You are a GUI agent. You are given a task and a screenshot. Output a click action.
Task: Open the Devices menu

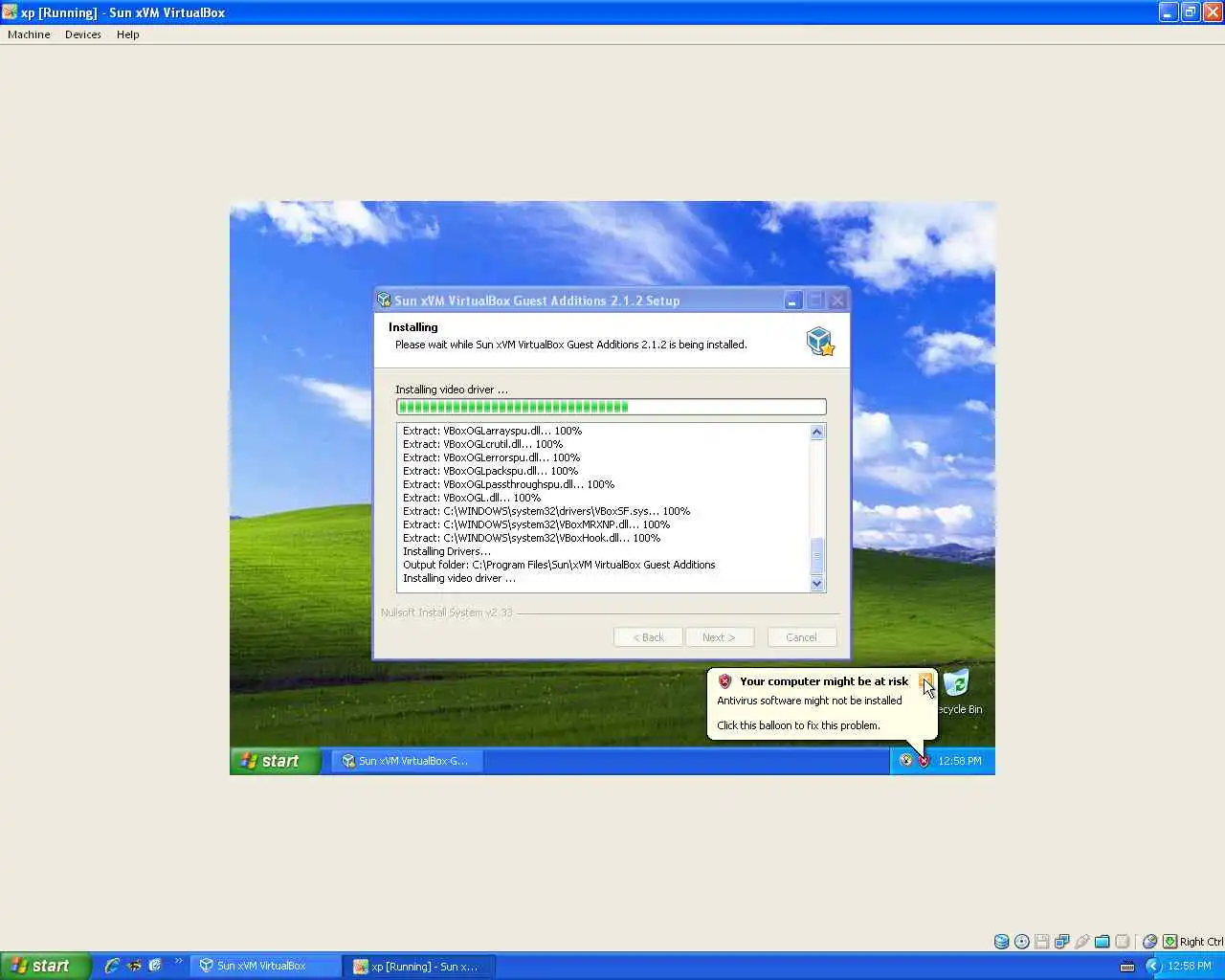[83, 34]
